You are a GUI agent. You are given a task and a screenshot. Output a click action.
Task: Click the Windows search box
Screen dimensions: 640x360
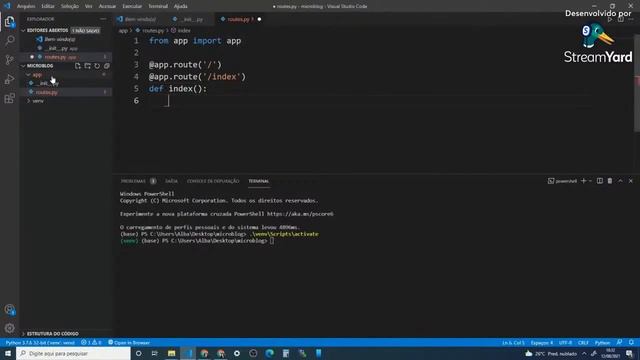pos(73,353)
